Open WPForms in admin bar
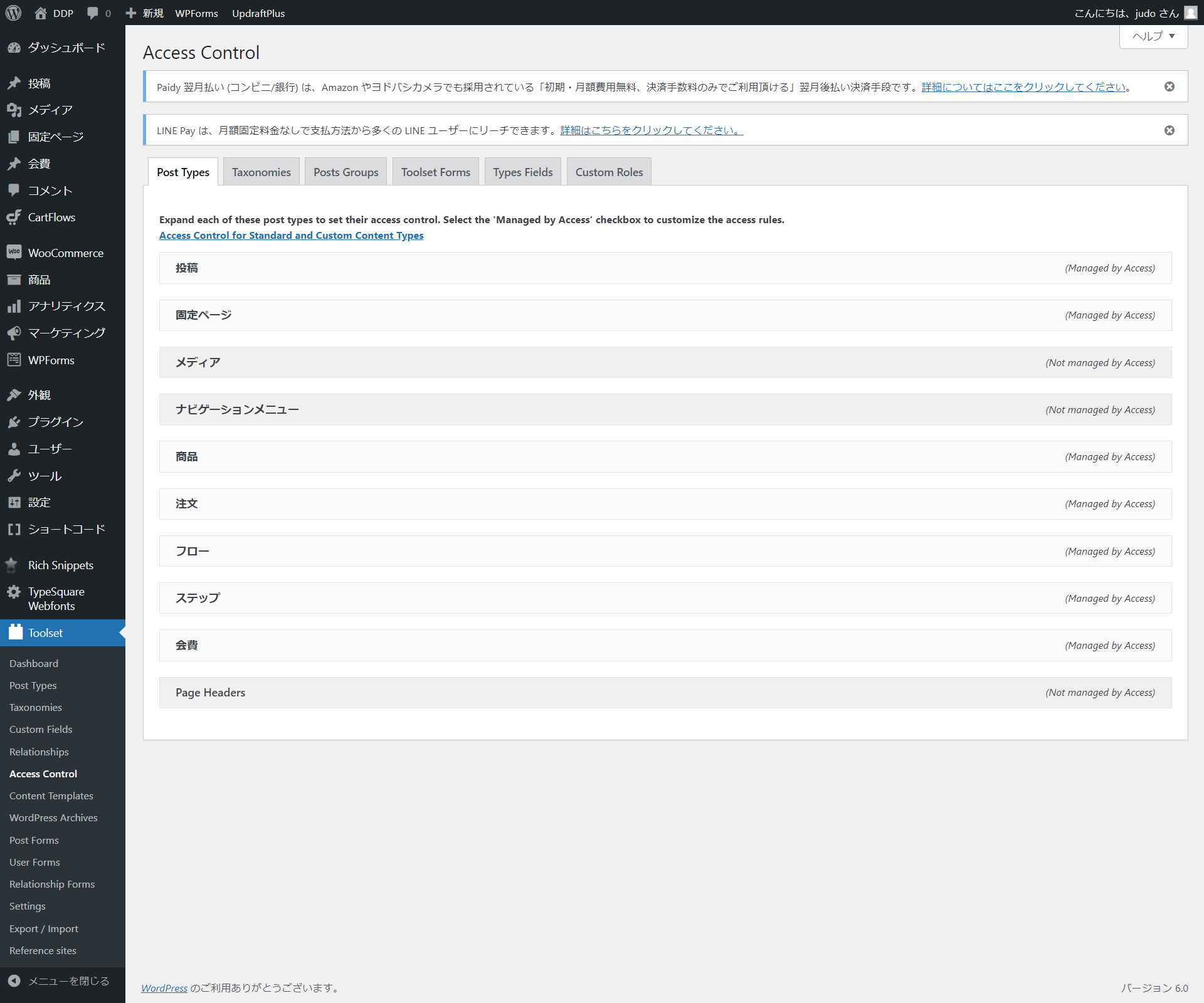The height and width of the screenshot is (1003, 1204). (196, 13)
